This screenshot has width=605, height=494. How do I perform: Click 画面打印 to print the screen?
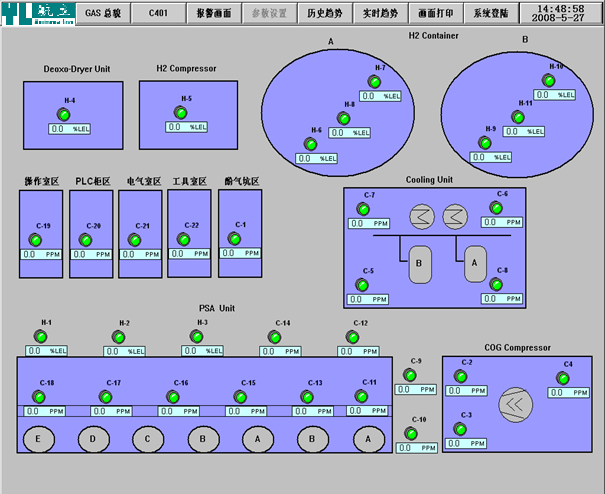[435, 13]
